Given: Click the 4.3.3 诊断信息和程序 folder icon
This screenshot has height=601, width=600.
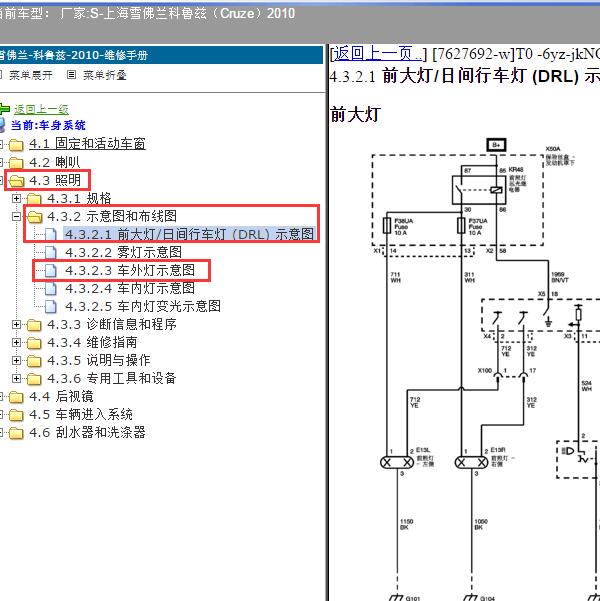Looking at the screenshot, I should tap(34, 325).
